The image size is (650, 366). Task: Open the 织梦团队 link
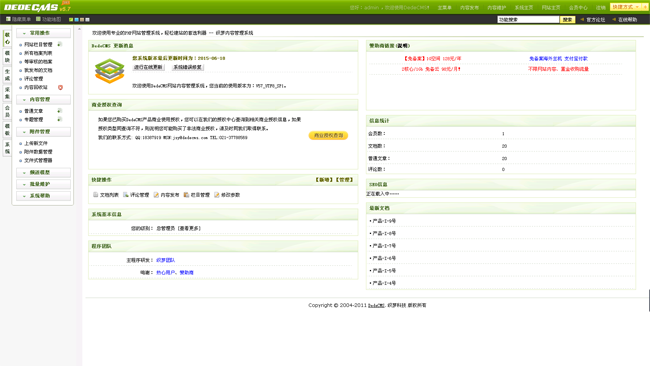point(165,260)
